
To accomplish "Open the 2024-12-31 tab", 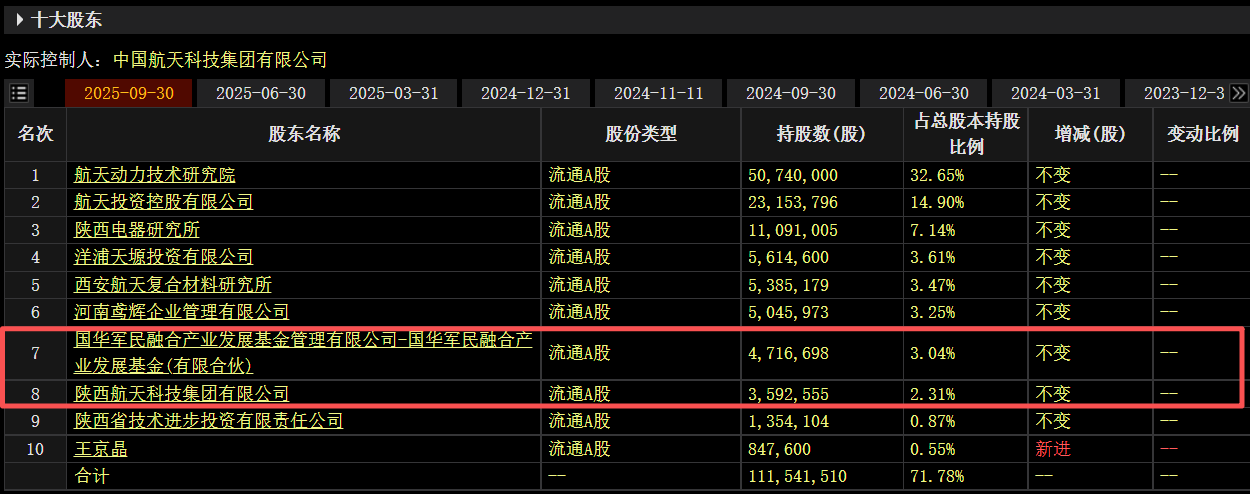I will [526, 93].
